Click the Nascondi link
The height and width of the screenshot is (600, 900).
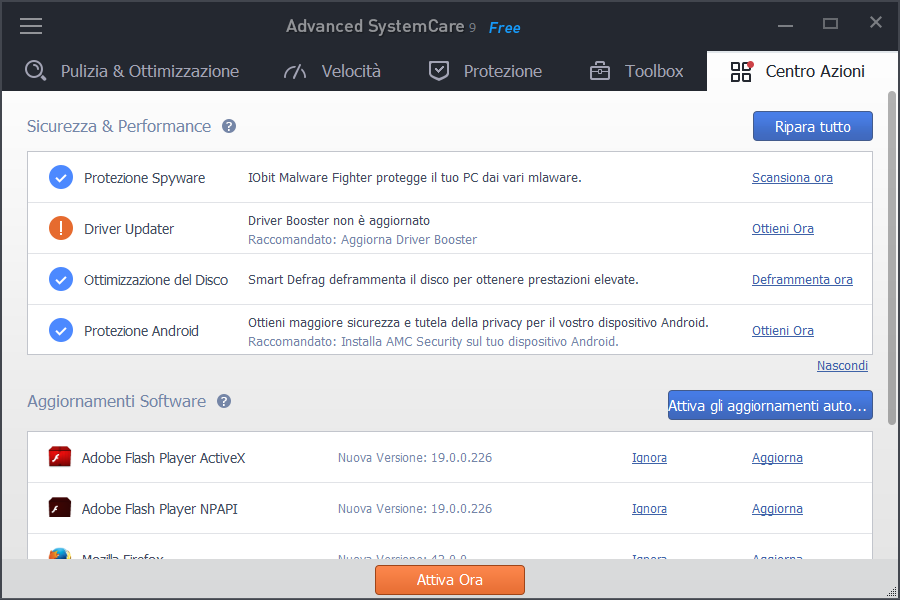842,366
